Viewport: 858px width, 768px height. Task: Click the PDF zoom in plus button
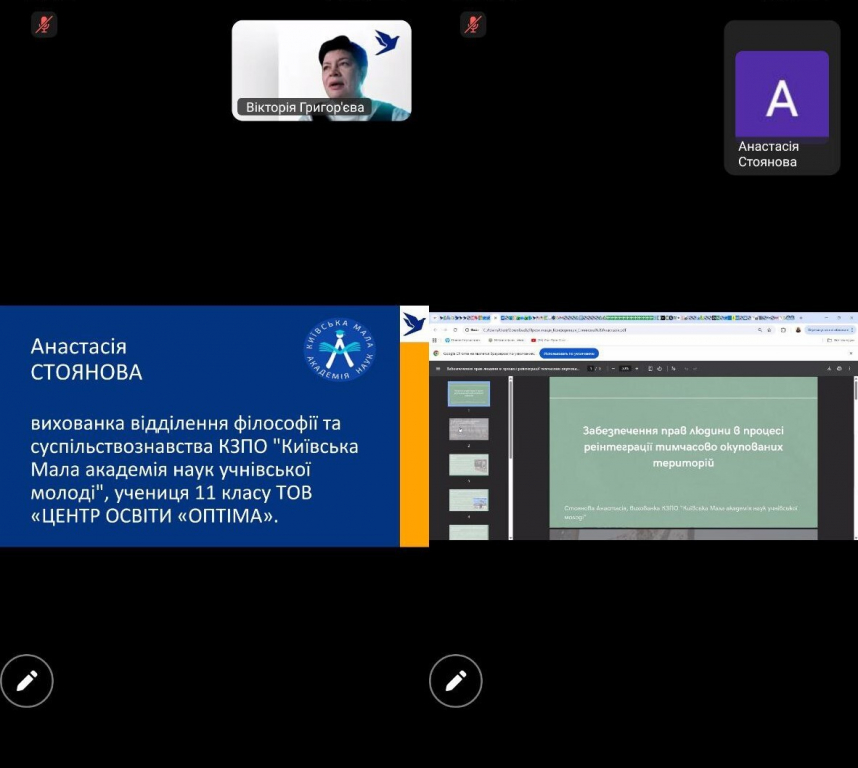(x=637, y=368)
